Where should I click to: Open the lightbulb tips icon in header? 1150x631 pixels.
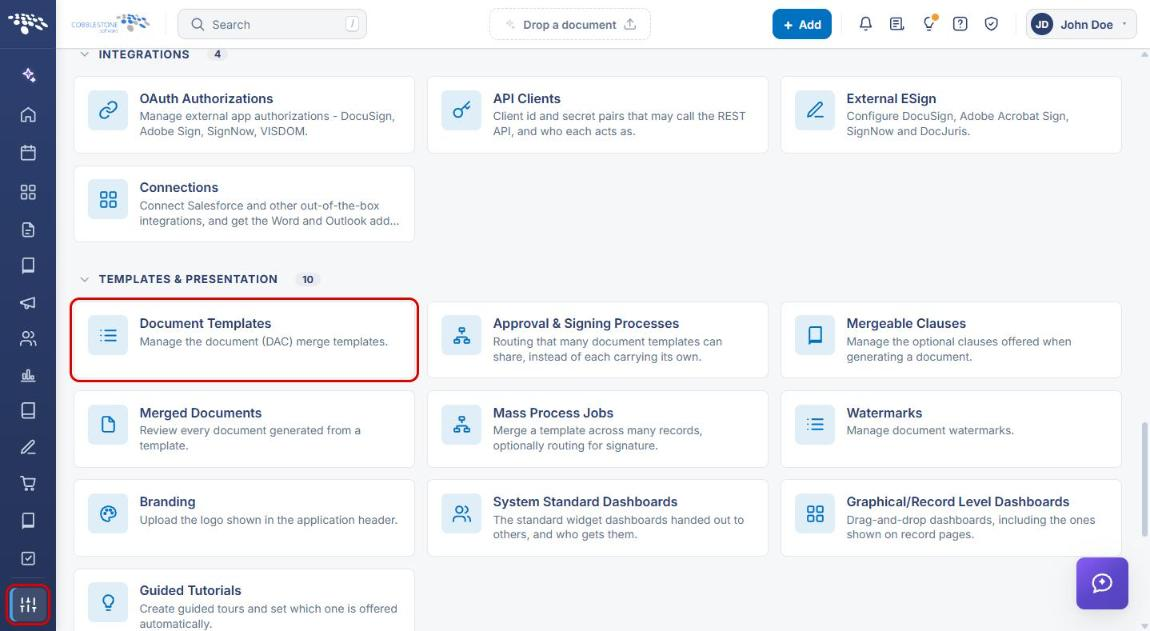point(929,24)
